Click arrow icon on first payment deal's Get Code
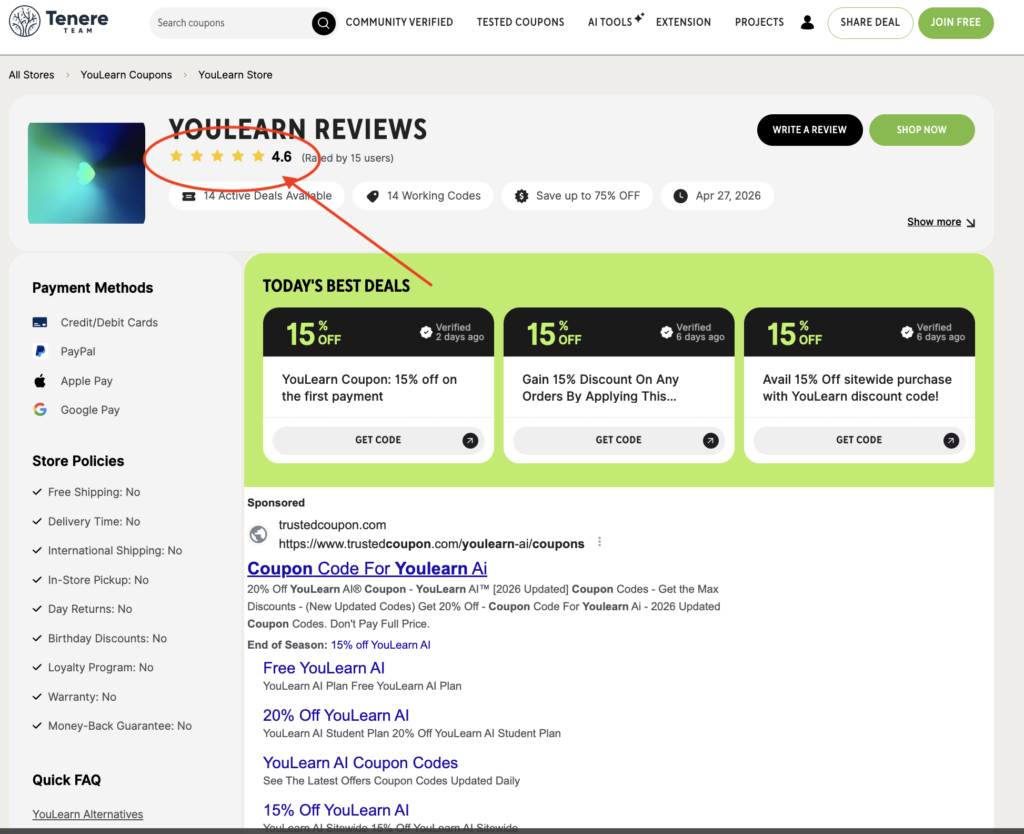 (x=470, y=440)
